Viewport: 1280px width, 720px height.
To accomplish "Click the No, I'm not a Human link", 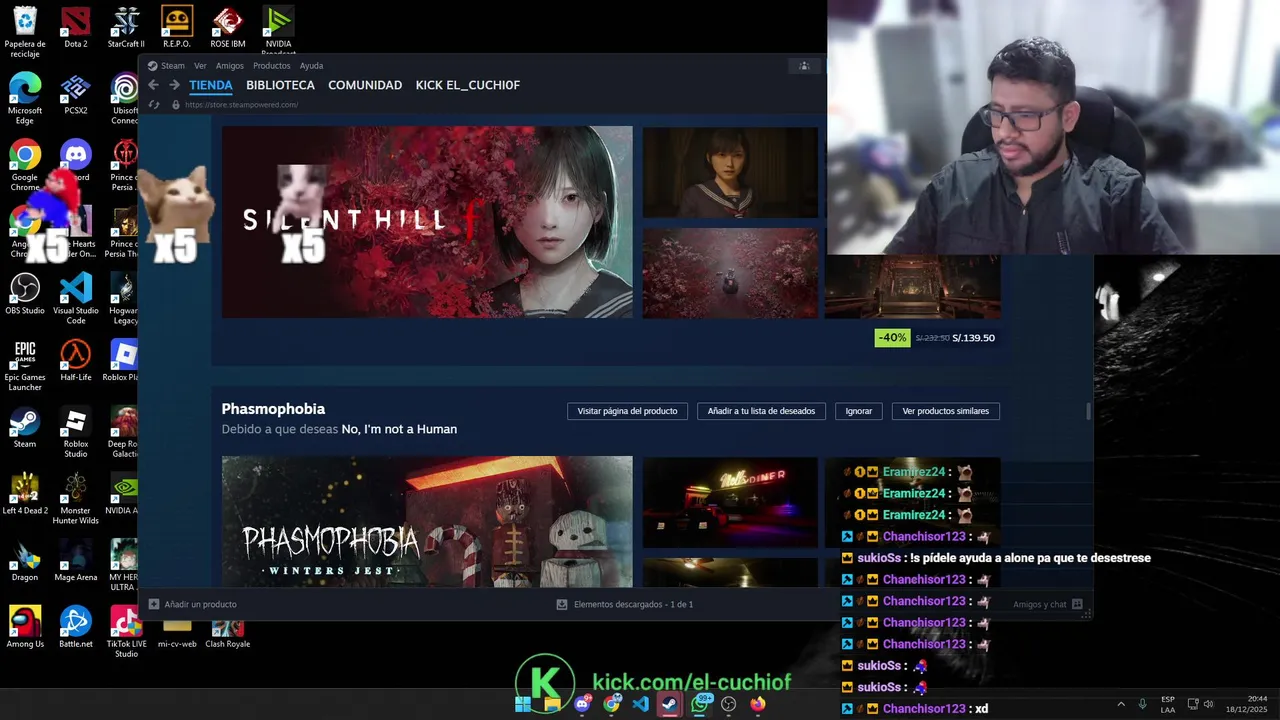I will 399,429.
